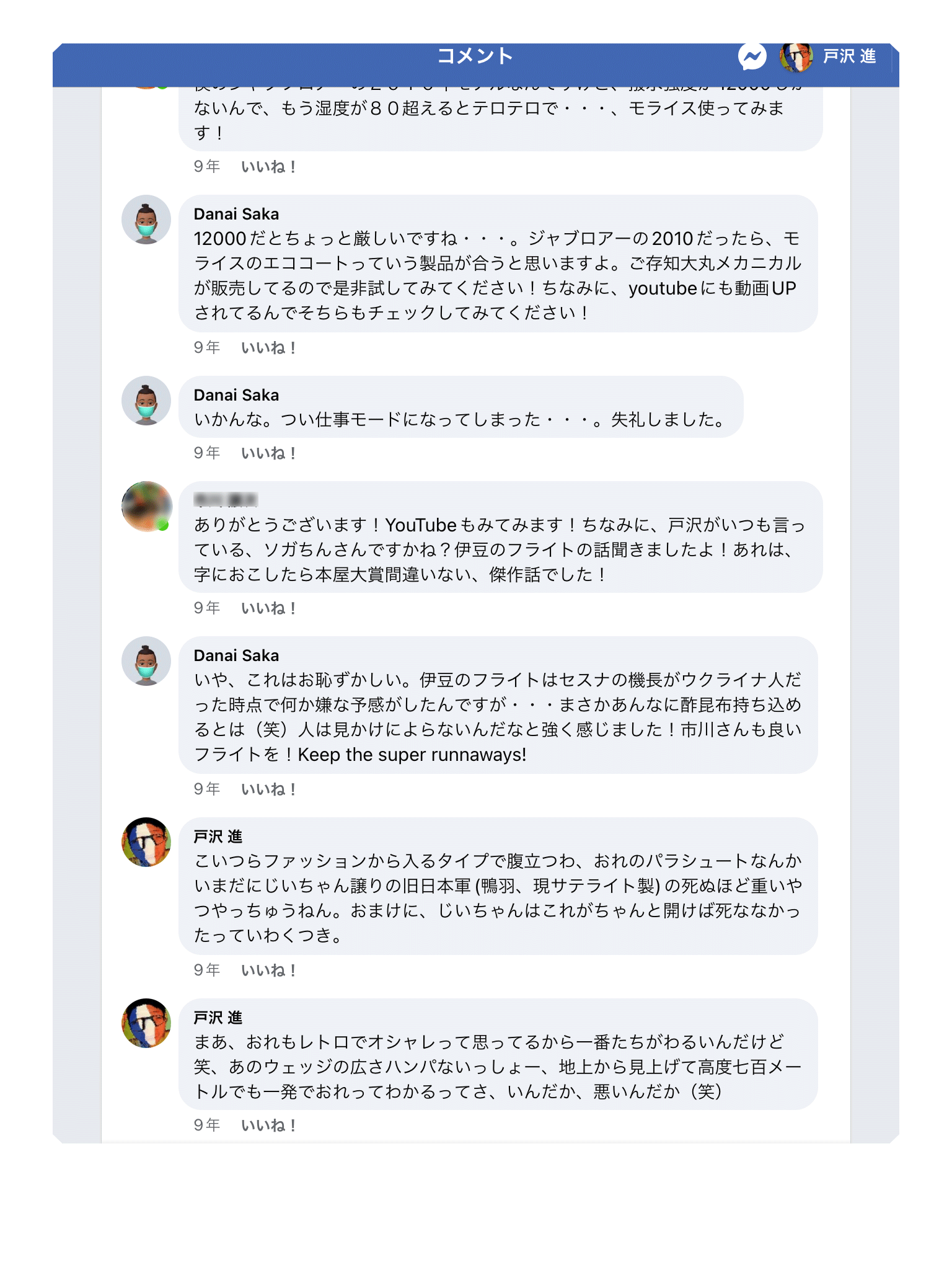
Task: Like the Keep the super runnaways comment
Action: [x=268, y=789]
